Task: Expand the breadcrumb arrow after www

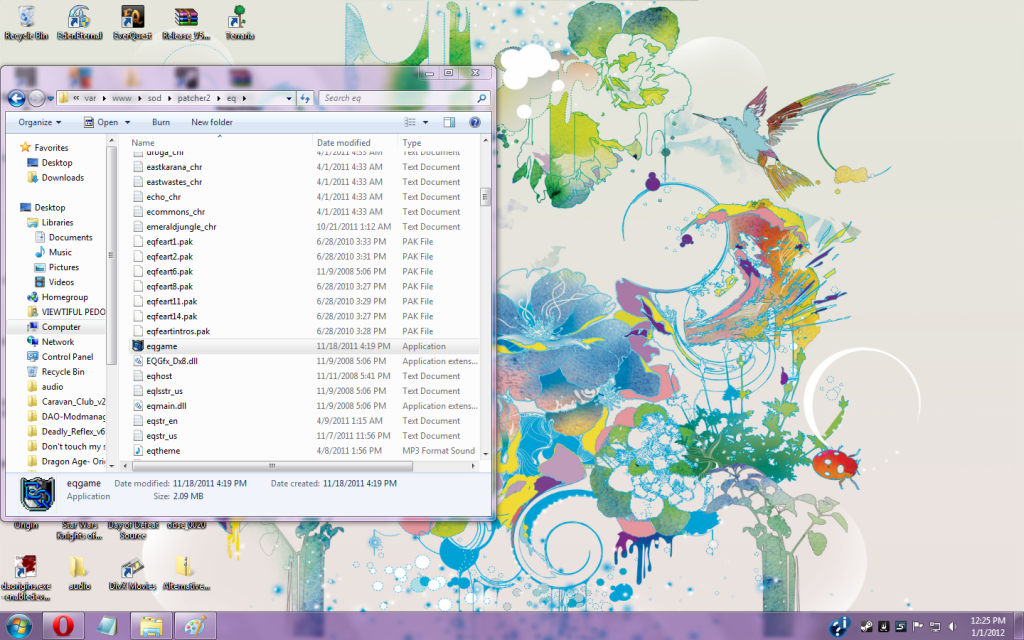Action: pyautogui.click(x=139, y=98)
